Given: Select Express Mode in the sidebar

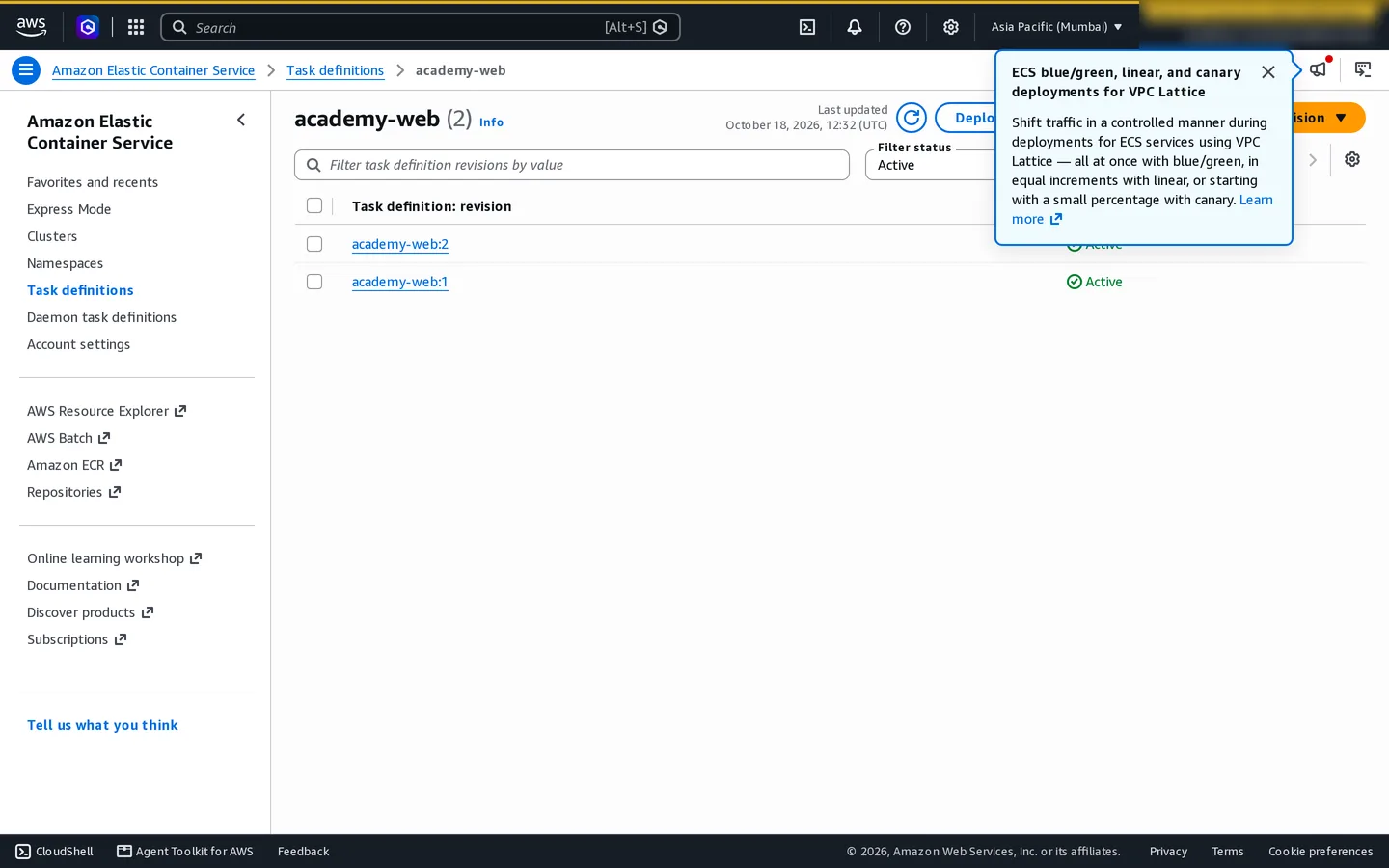Looking at the screenshot, I should [x=68, y=209].
